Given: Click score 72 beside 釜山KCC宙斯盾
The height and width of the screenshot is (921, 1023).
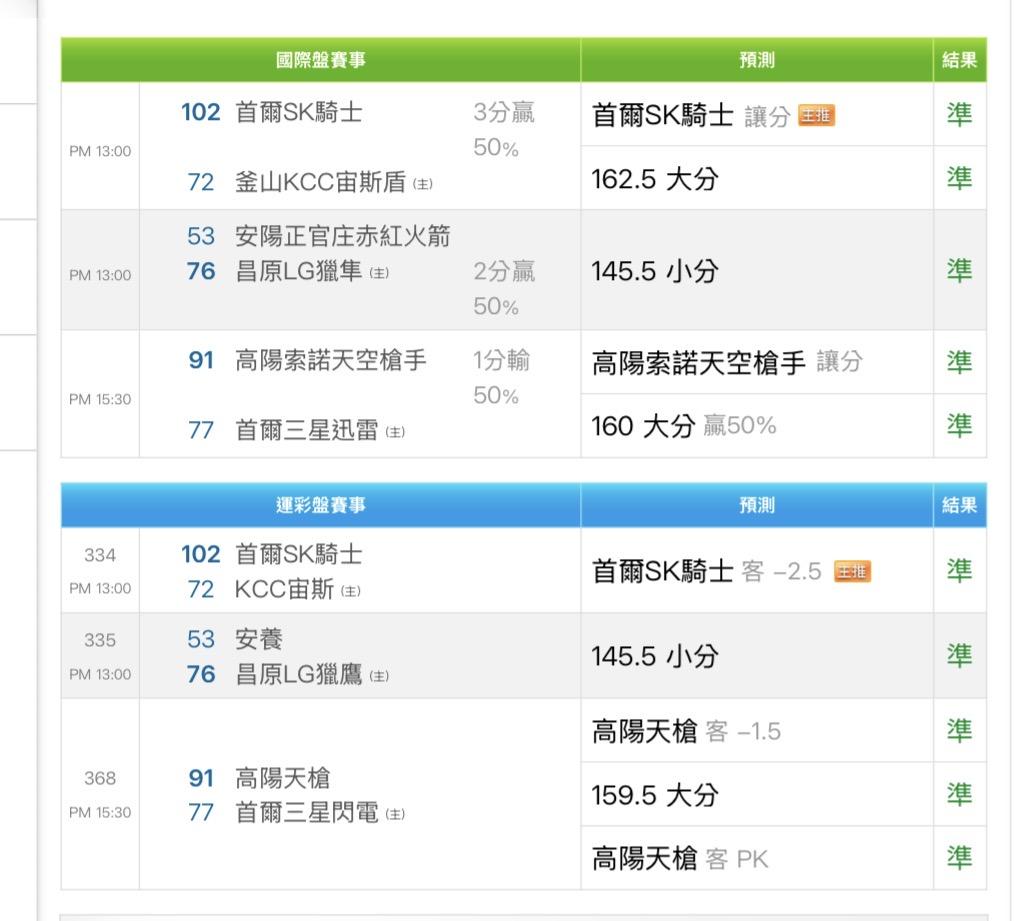Looking at the screenshot, I should 201,182.
